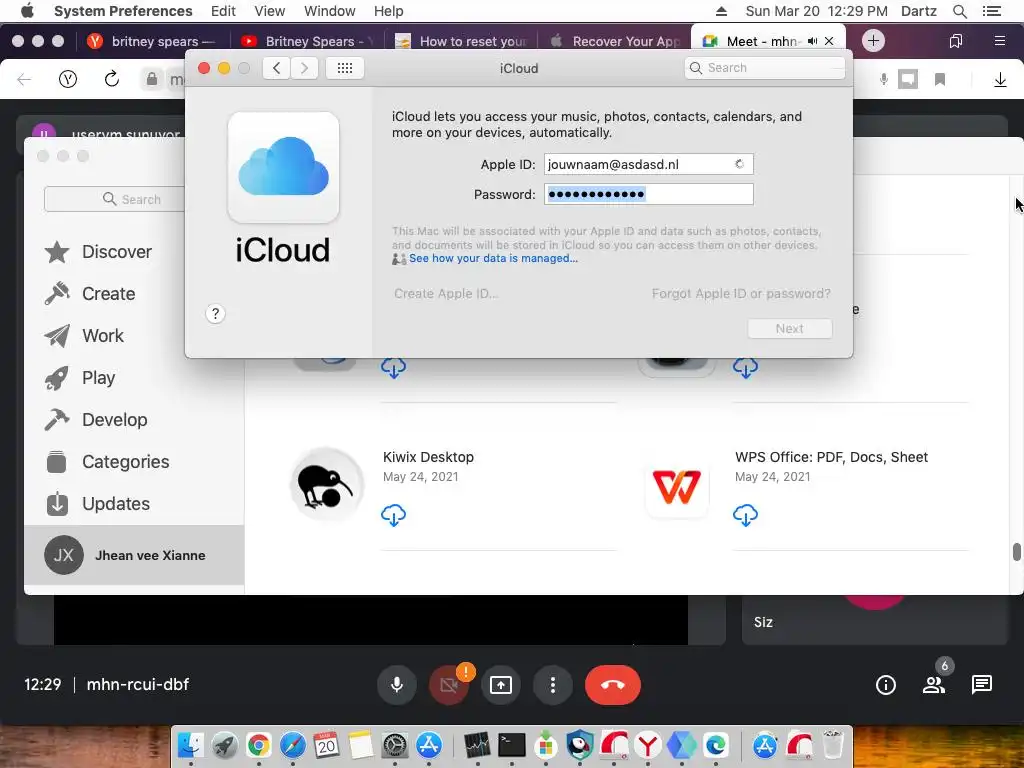Image resolution: width=1024 pixels, height=768 pixels.
Task: Show the participants list in Meet
Action: pos(934,685)
